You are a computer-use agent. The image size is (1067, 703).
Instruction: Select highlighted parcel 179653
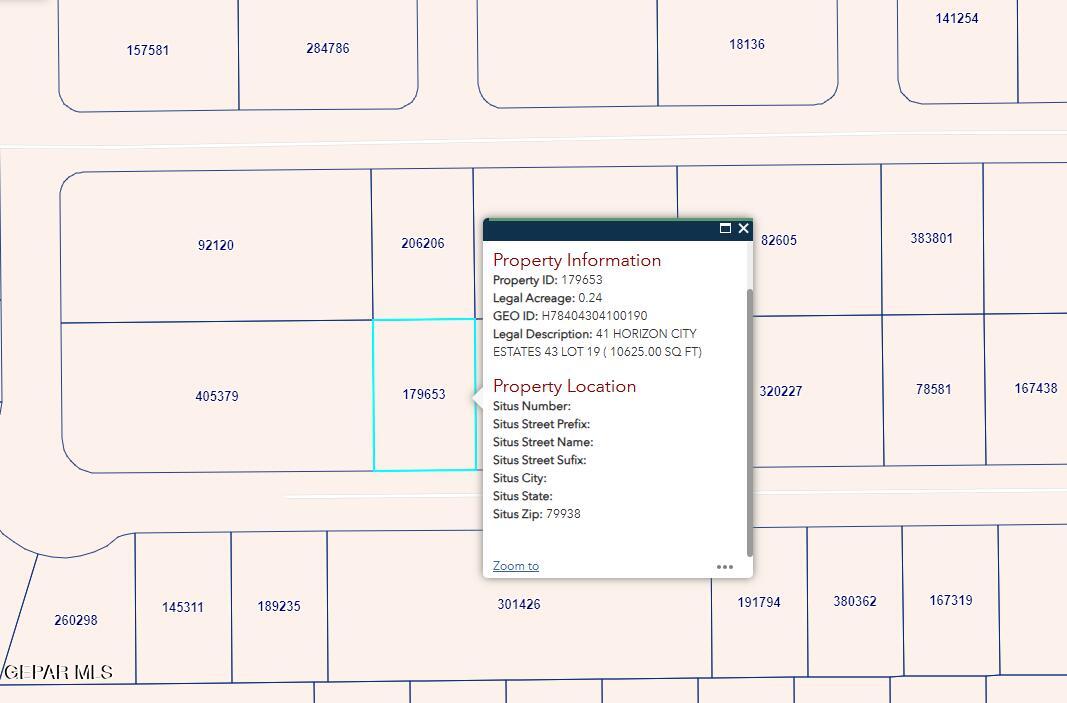tap(424, 394)
